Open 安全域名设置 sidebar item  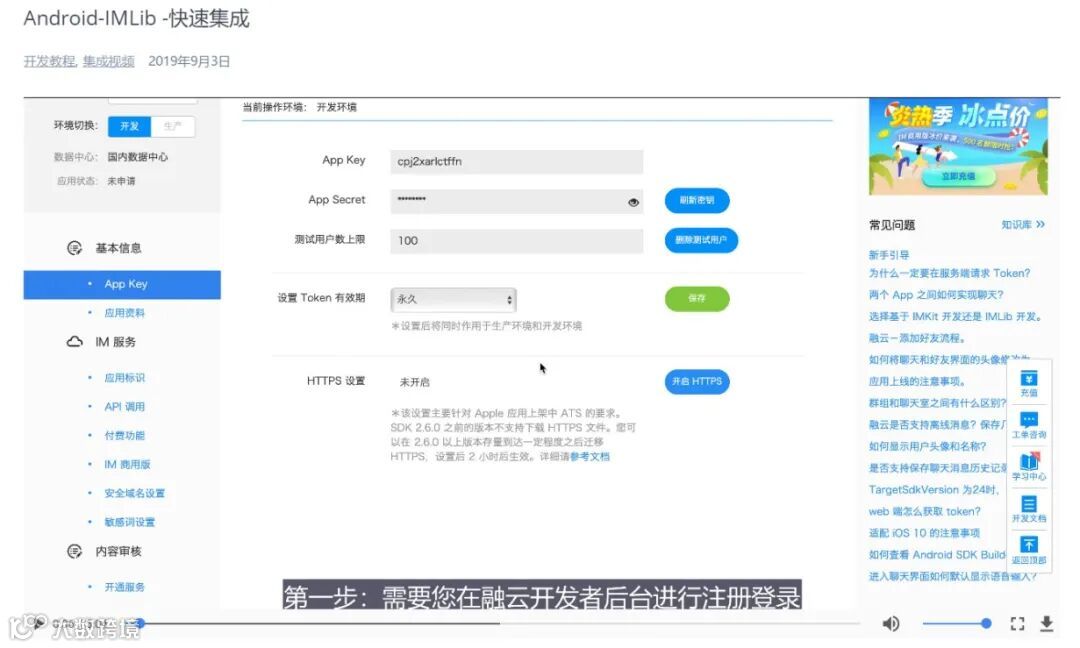click(134, 494)
